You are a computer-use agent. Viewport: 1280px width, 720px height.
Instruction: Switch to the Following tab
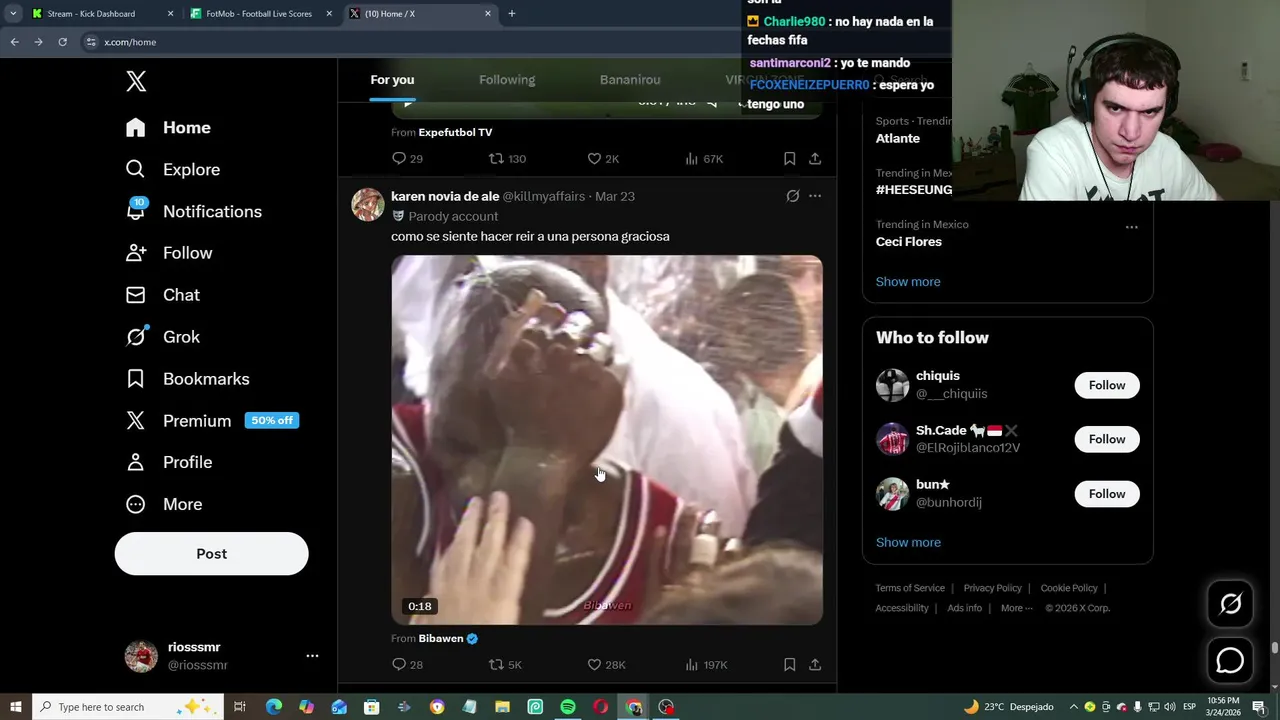507,80
